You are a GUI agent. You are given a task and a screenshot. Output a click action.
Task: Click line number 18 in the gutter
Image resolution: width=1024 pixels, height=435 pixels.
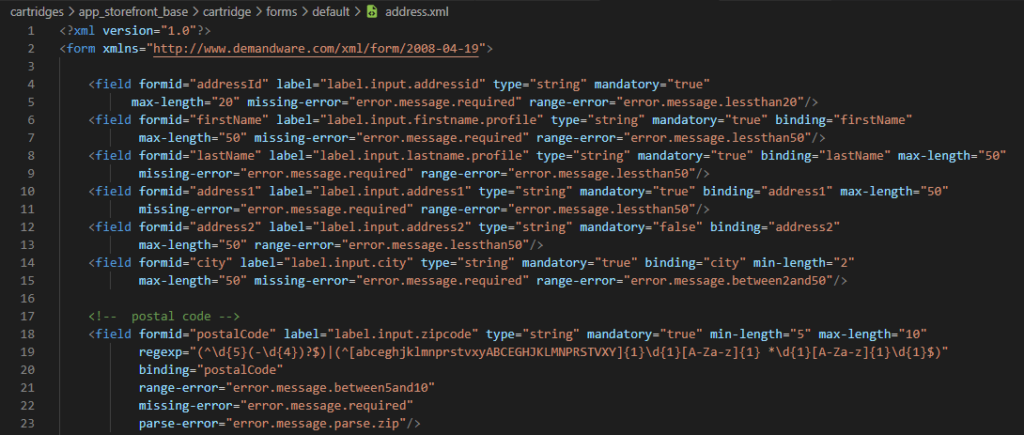(27, 334)
